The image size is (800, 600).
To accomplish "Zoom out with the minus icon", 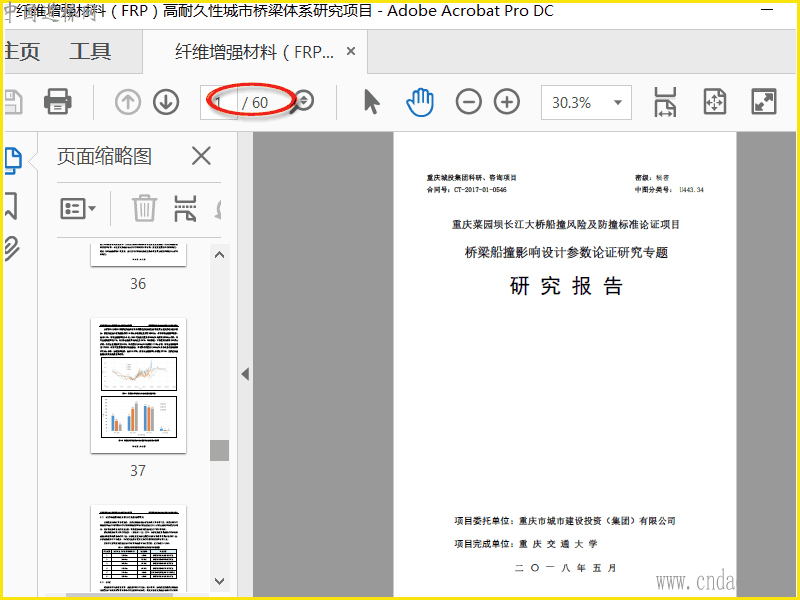I will [x=468, y=102].
